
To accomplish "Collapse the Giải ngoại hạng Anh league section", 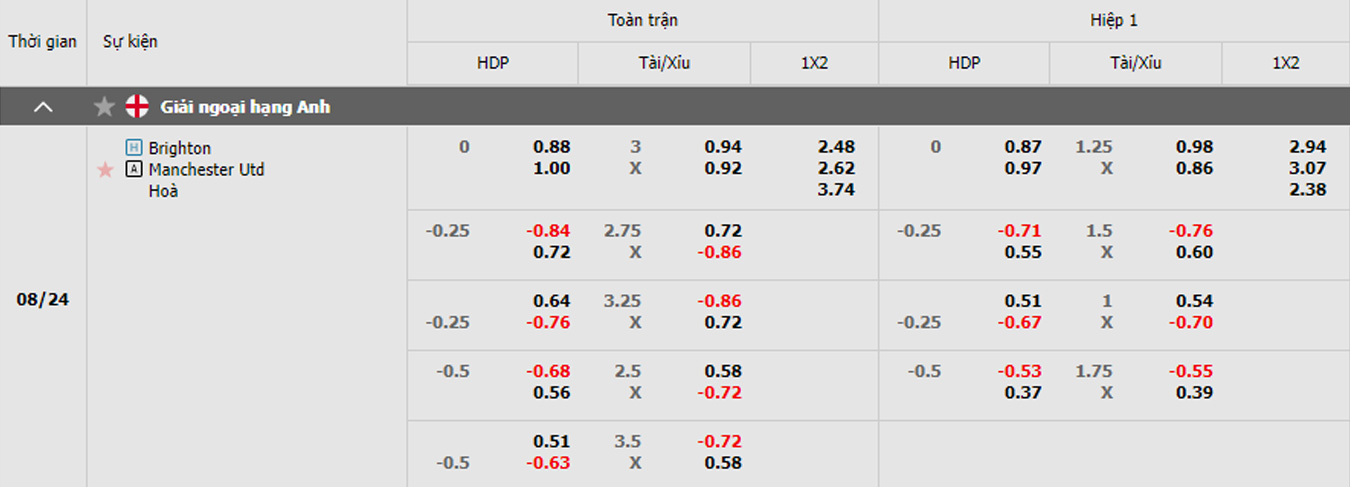I will 43,106.
